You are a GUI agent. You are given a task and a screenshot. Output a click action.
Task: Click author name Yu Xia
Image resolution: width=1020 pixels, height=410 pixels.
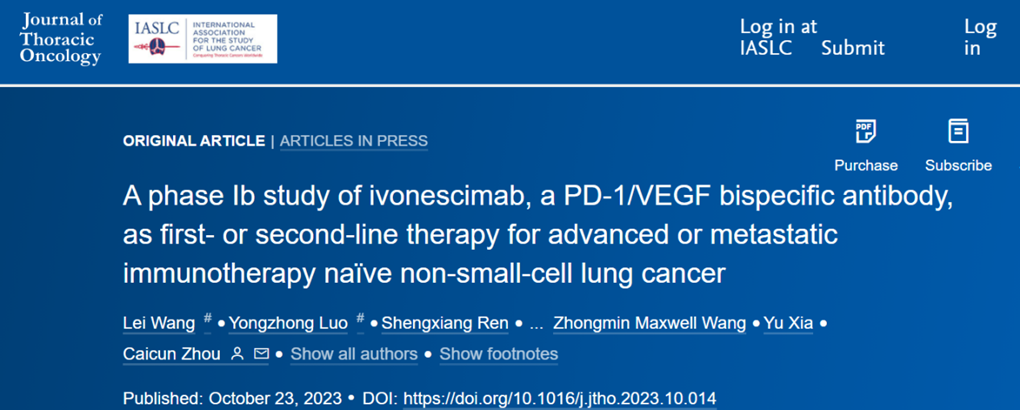coord(789,323)
